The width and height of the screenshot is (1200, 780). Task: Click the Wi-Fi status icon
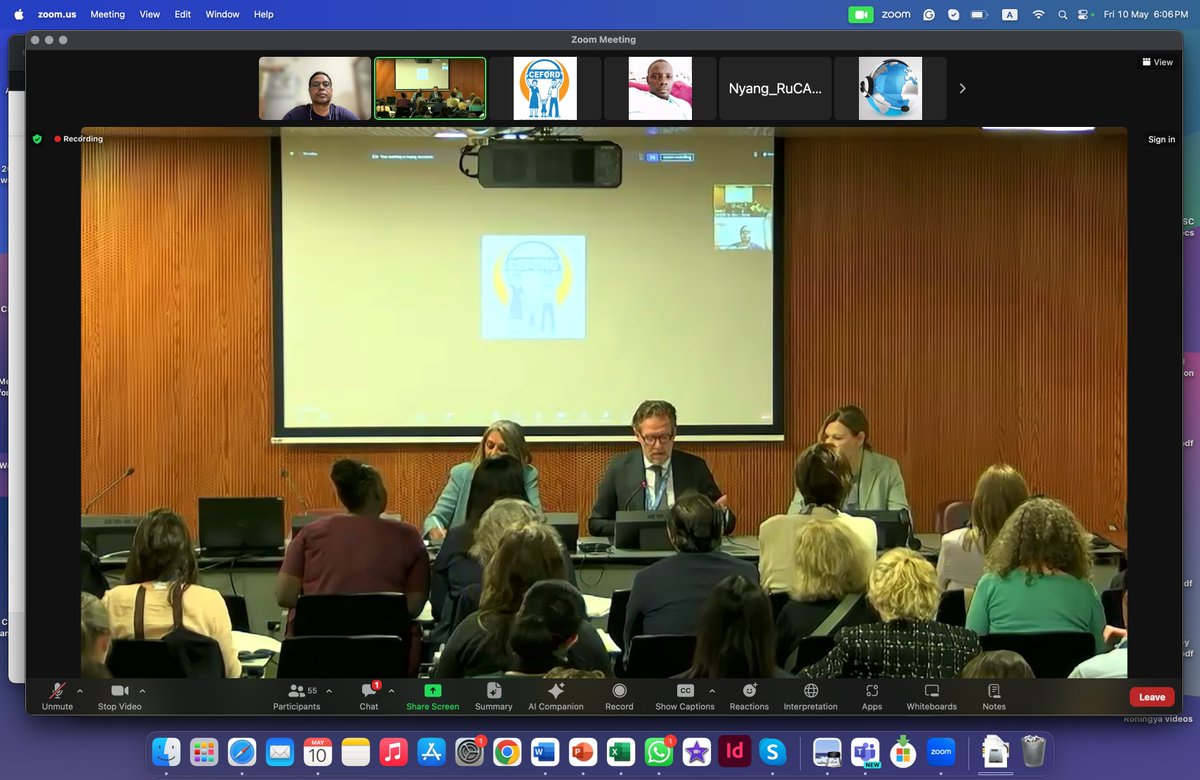click(x=1038, y=14)
